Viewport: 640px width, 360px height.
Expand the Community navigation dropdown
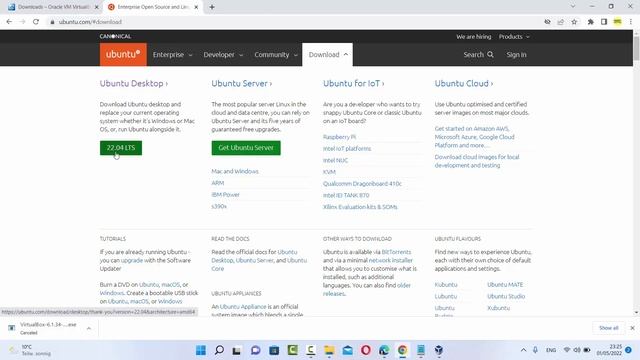276,54
